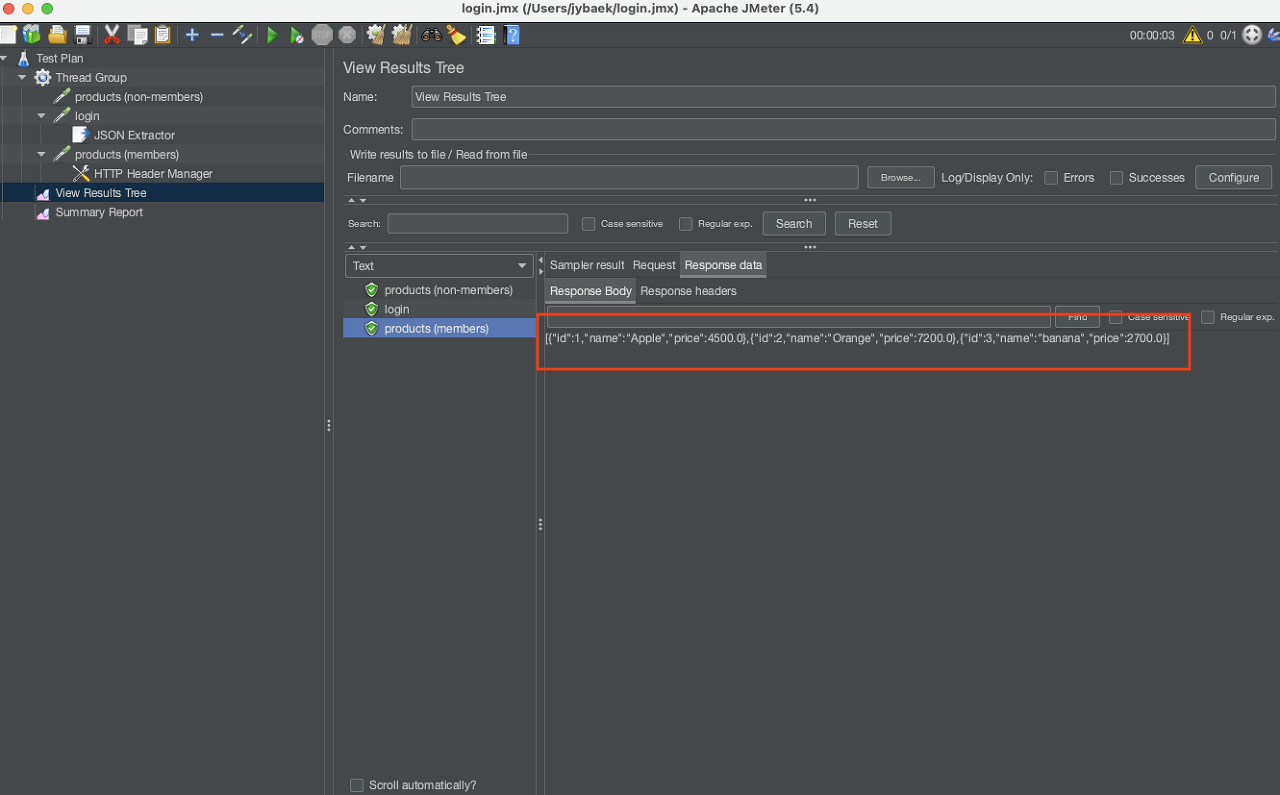
Task: Click the green shield beside login result
Action: [372, 309]
